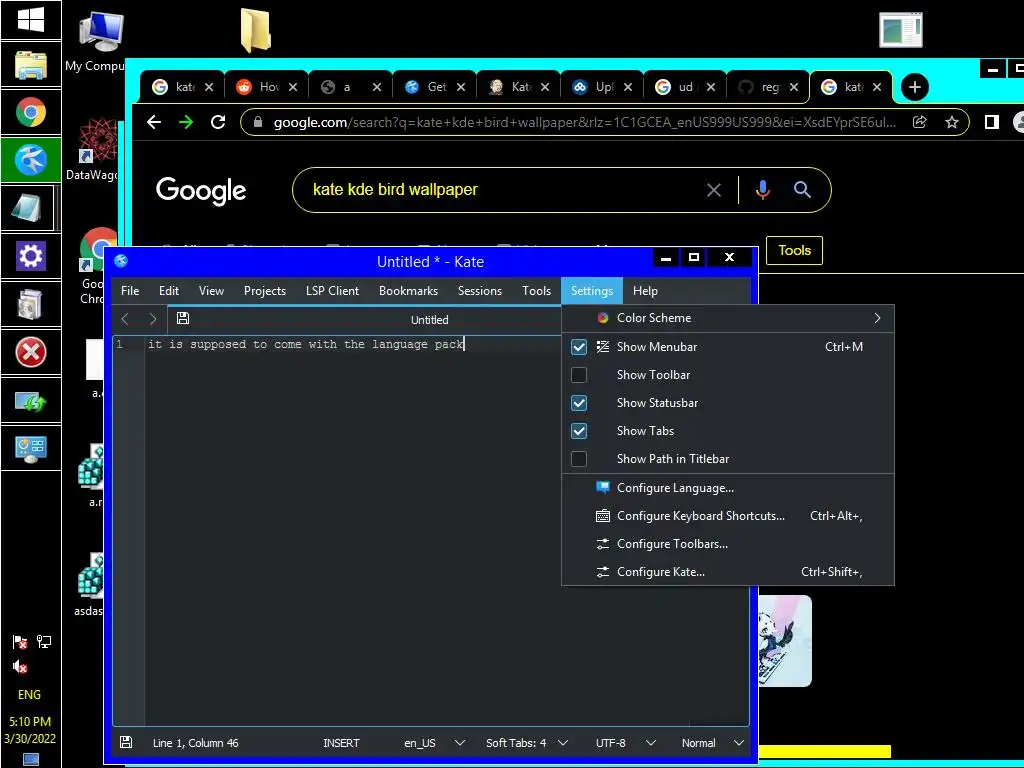Click Configure Toolbars... menu entry
1024x768 pixels.
pyautogui.click(x=728, y=544)
